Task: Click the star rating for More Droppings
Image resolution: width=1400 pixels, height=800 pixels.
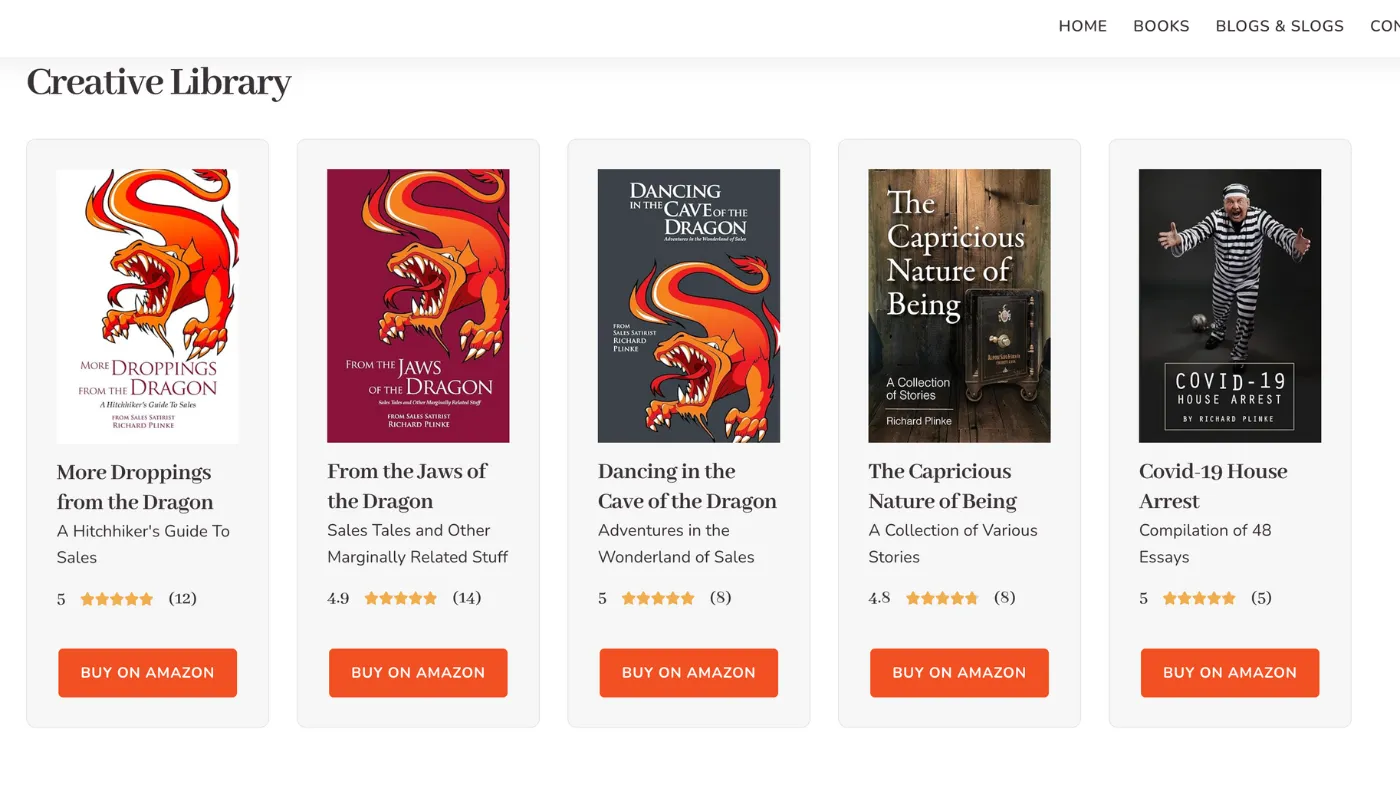Action: (117, 599)
